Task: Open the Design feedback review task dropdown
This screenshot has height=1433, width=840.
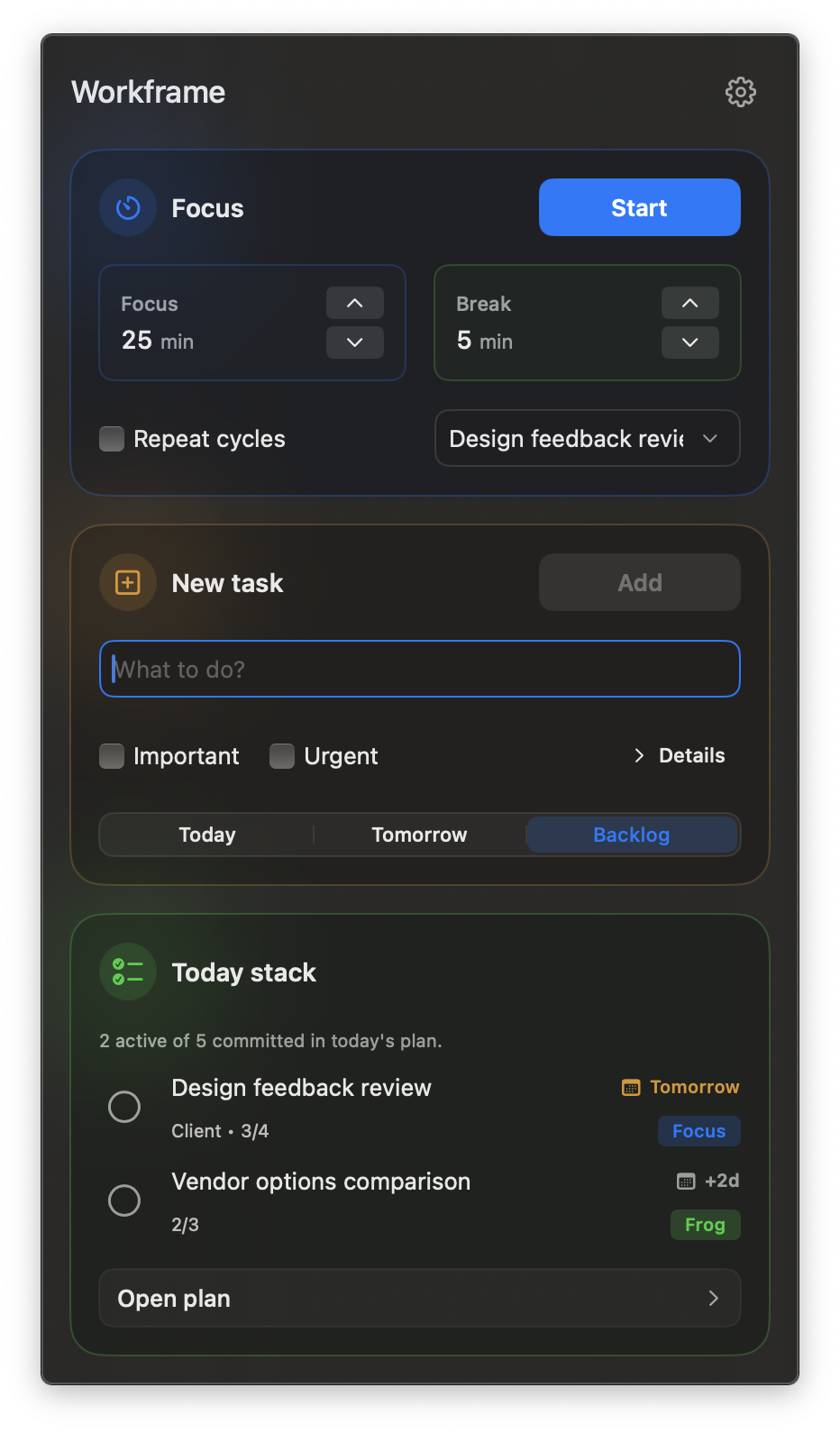Action: [x=588, y=439]
